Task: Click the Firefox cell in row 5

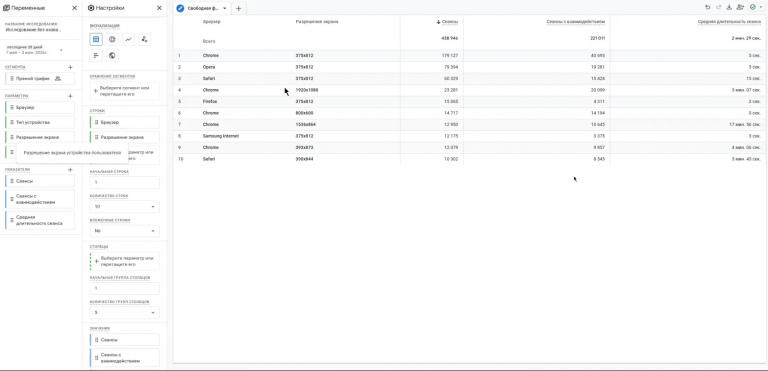Action: 210,101
